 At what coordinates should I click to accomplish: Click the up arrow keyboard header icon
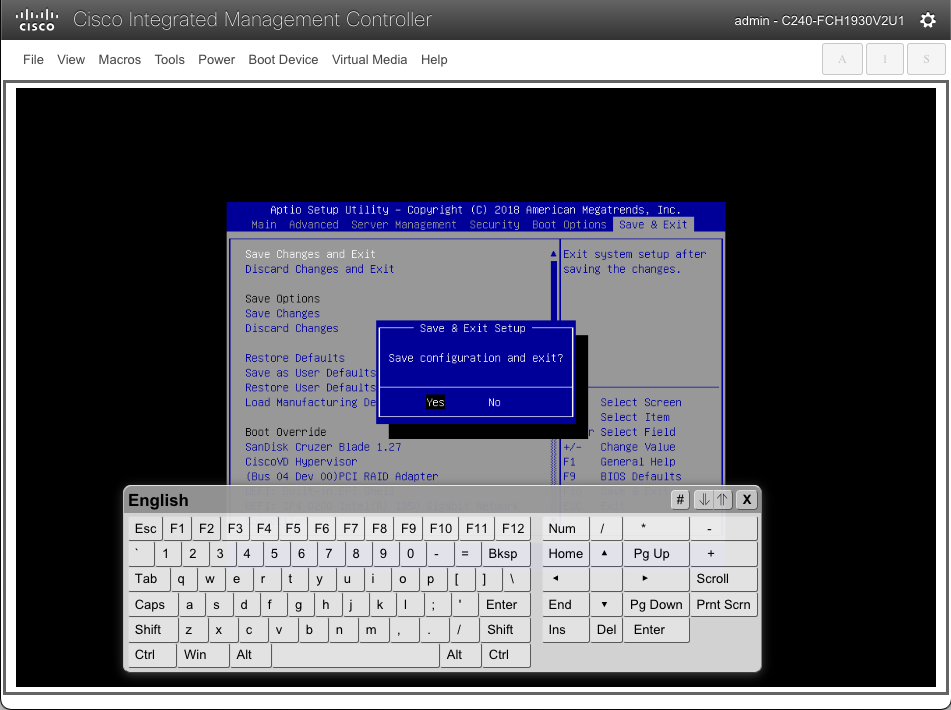pos(722,500)
